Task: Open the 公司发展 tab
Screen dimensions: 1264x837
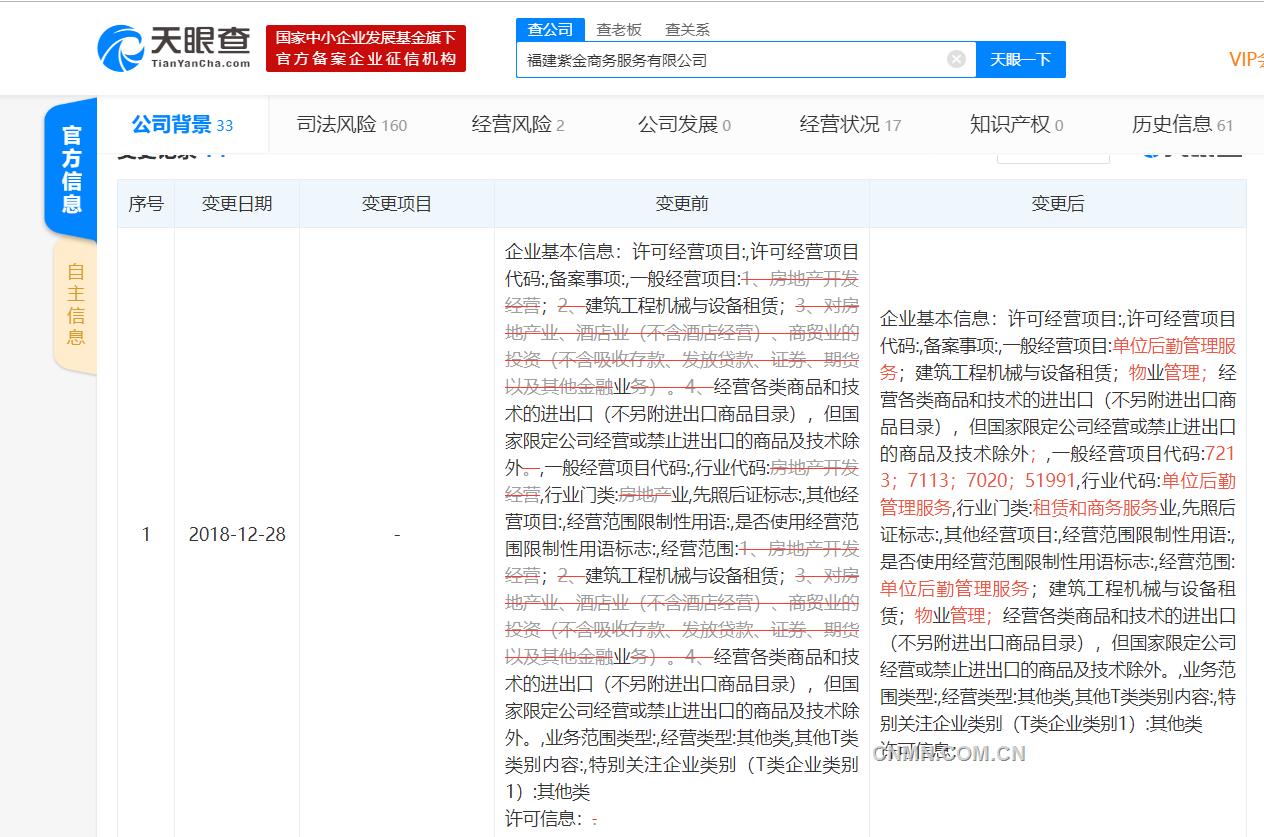Action: [x=684, y=125]
